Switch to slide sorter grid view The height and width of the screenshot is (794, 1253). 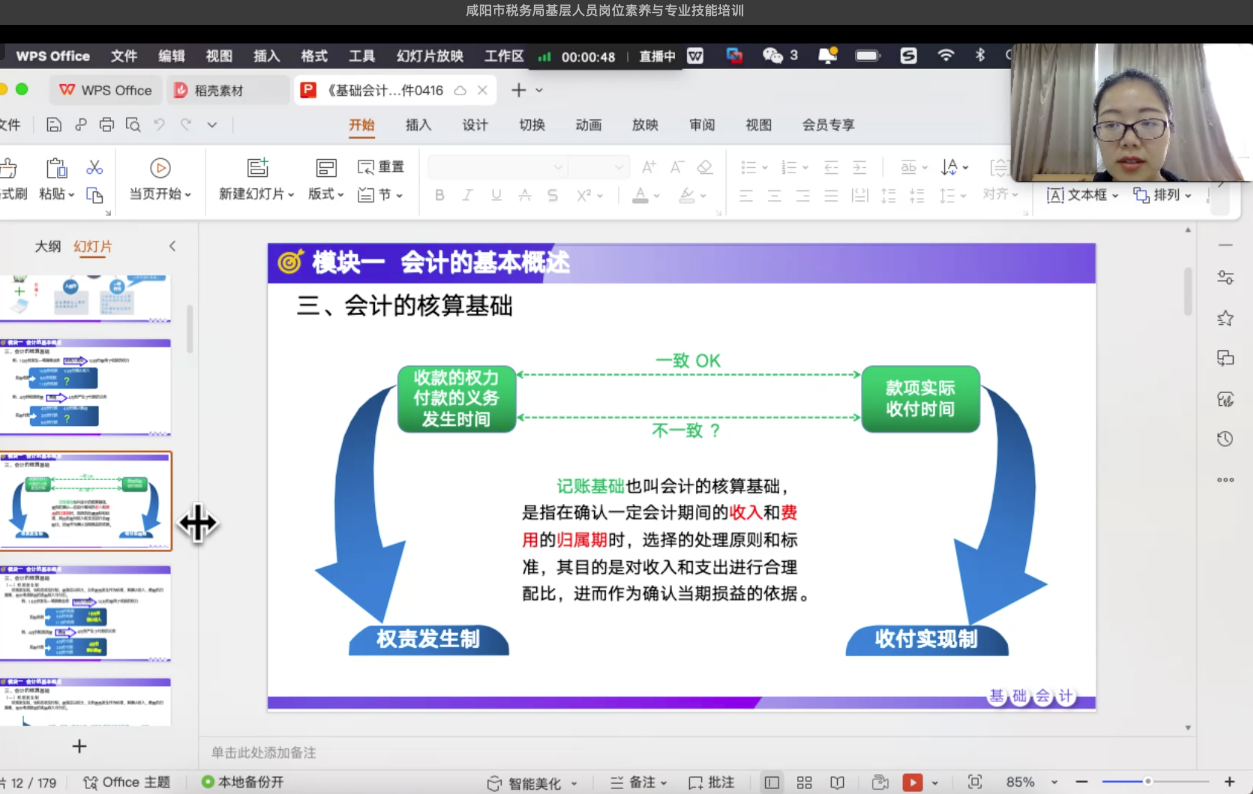803,783
